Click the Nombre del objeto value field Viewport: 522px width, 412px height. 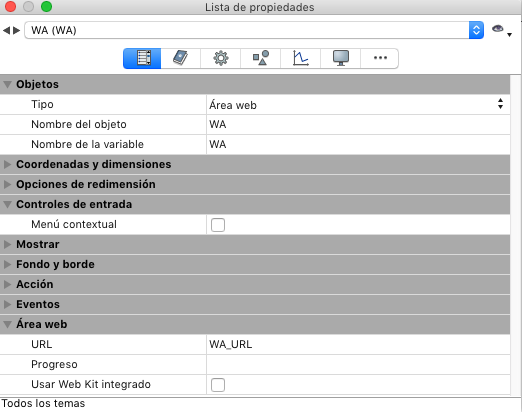[358, 124]
